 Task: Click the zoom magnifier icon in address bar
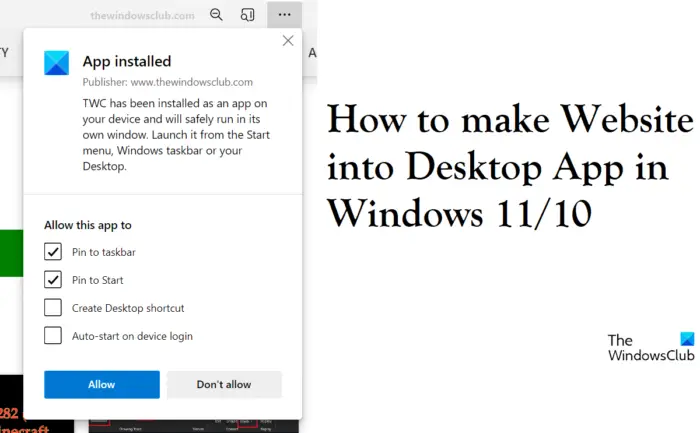[x=216, y=15]
